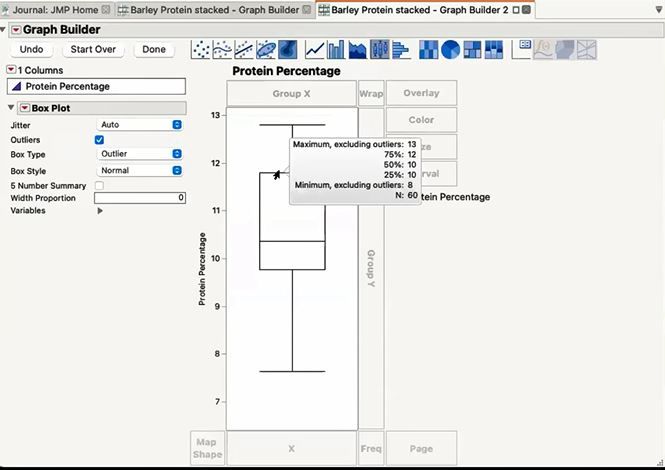Viewport: 665px width, 470px height.
Task: Select the grayed Map Shapes icon
Action: click(565, 50)
